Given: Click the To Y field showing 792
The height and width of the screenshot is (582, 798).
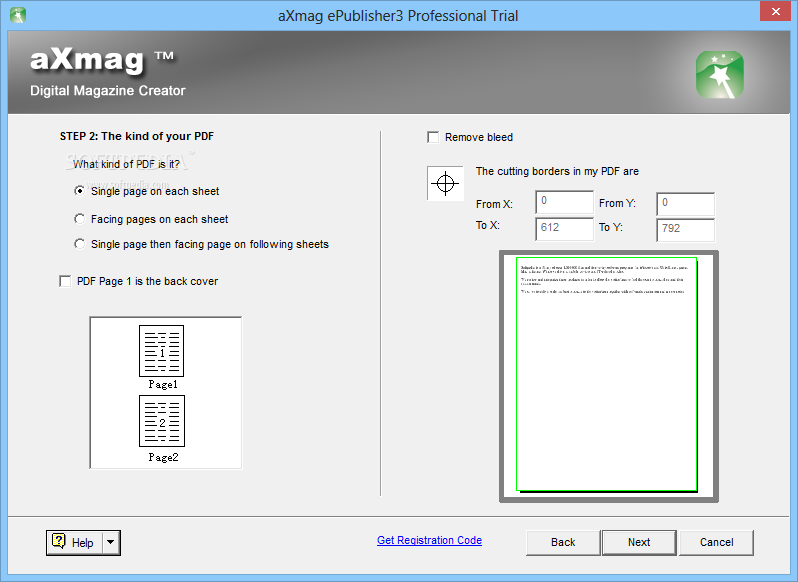Looking at the screenshot, I should [686, 230].
